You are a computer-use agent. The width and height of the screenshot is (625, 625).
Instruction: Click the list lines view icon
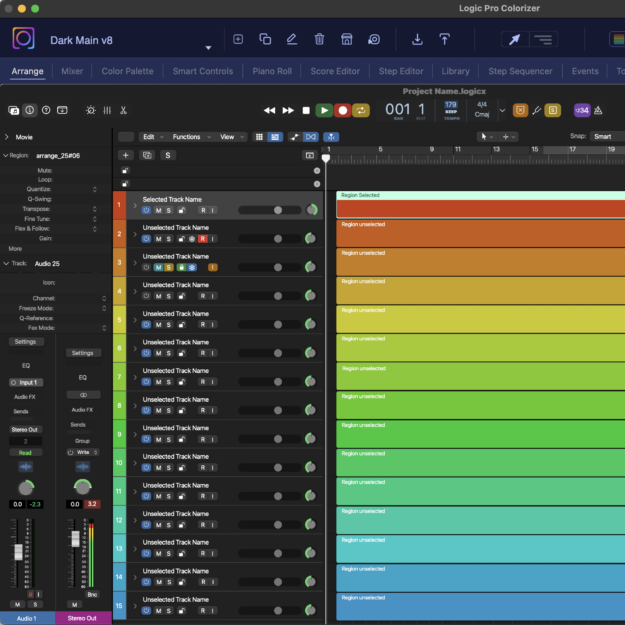pyautogui.click(x=543, y=39)
